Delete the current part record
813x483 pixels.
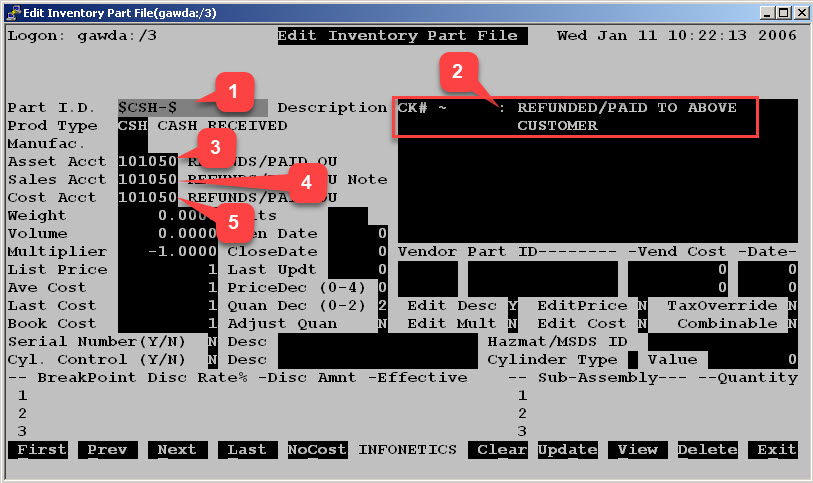707,450
